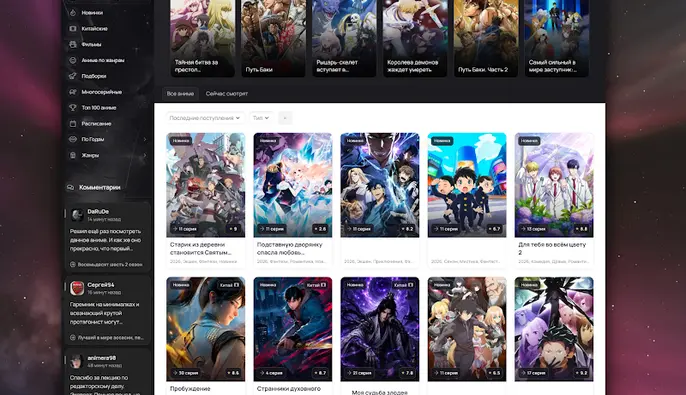
Task: Open the Новинки menu item
Action: 92,13
